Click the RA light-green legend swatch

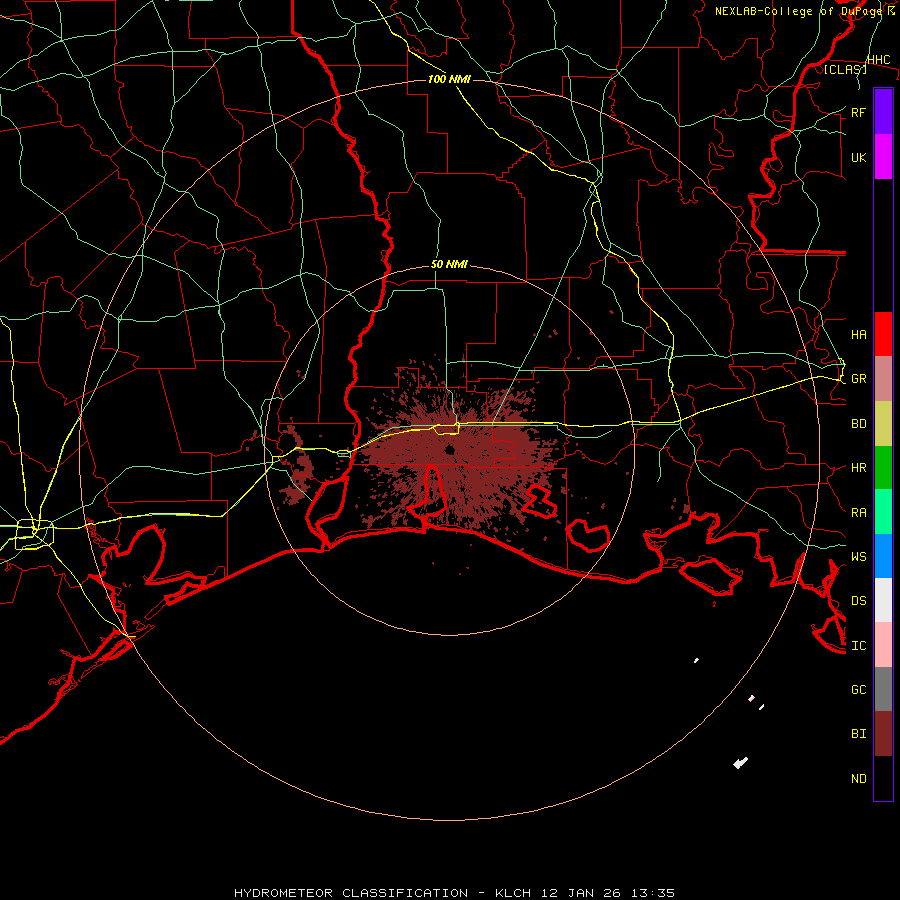[883, 512]
